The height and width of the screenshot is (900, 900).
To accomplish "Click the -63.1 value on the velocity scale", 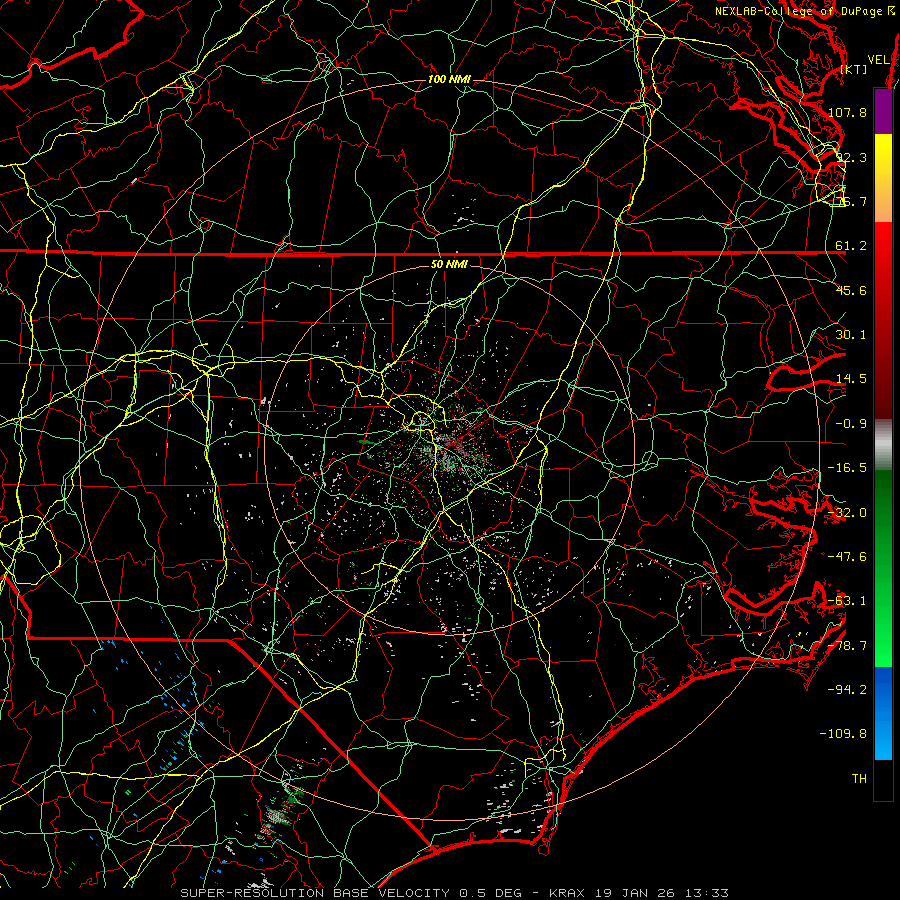I will [847, 601].
